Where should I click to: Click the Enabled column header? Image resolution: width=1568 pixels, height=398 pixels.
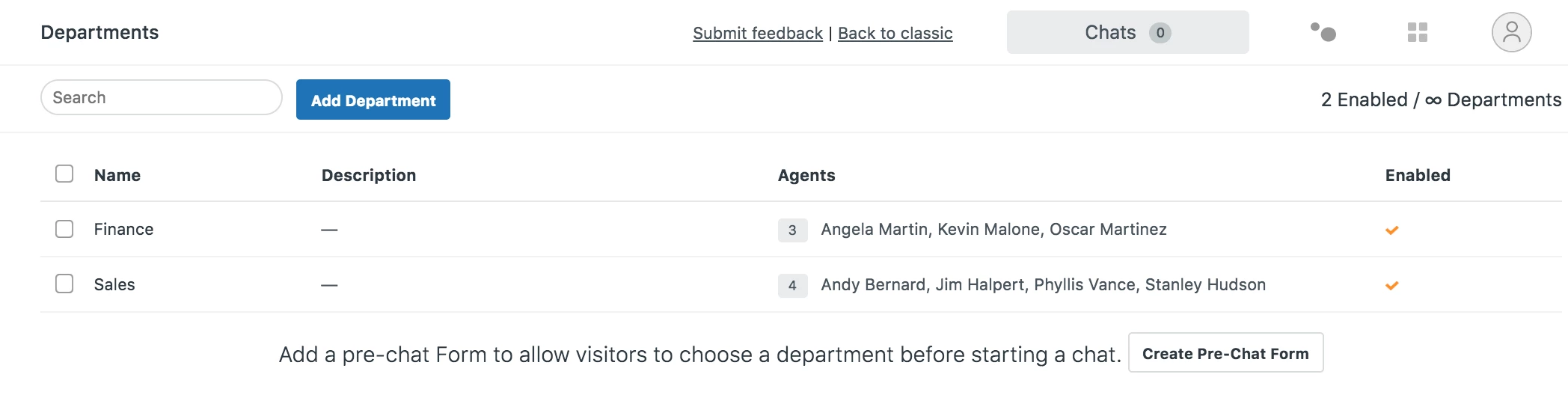click(1417, 175)
